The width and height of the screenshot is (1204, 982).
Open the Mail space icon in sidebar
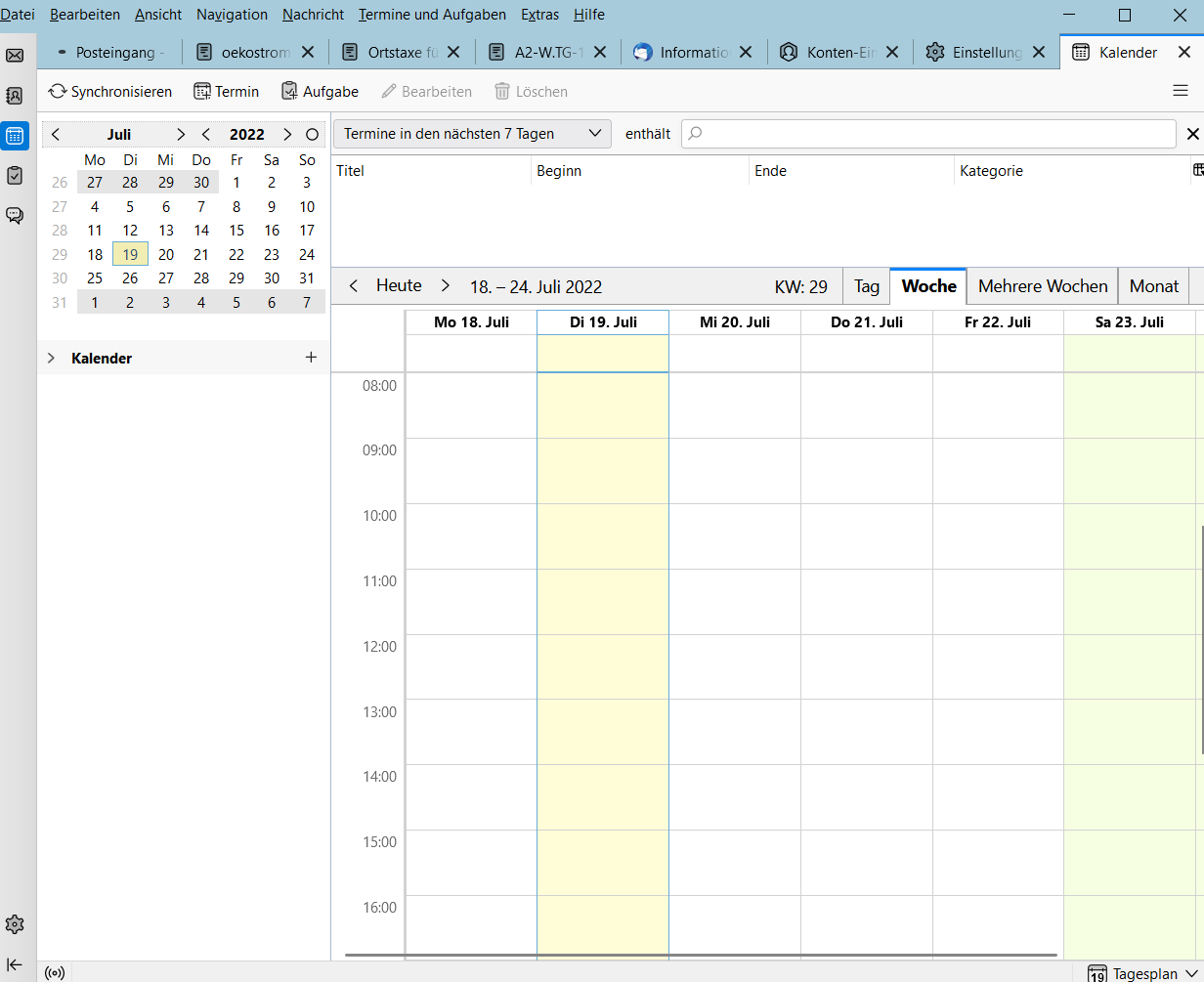click(15, 55)
